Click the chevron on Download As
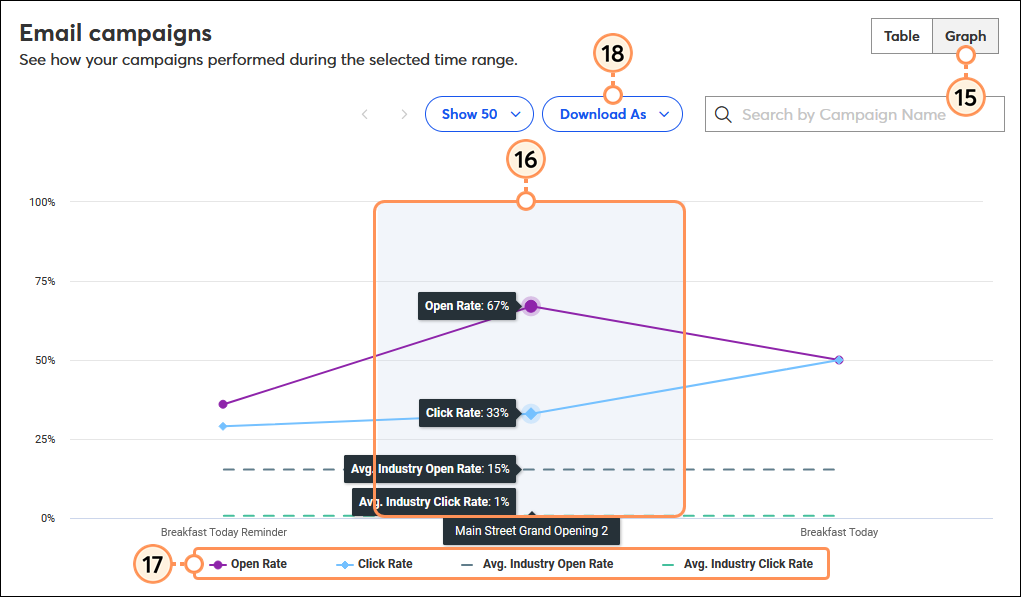 (664, 115)
